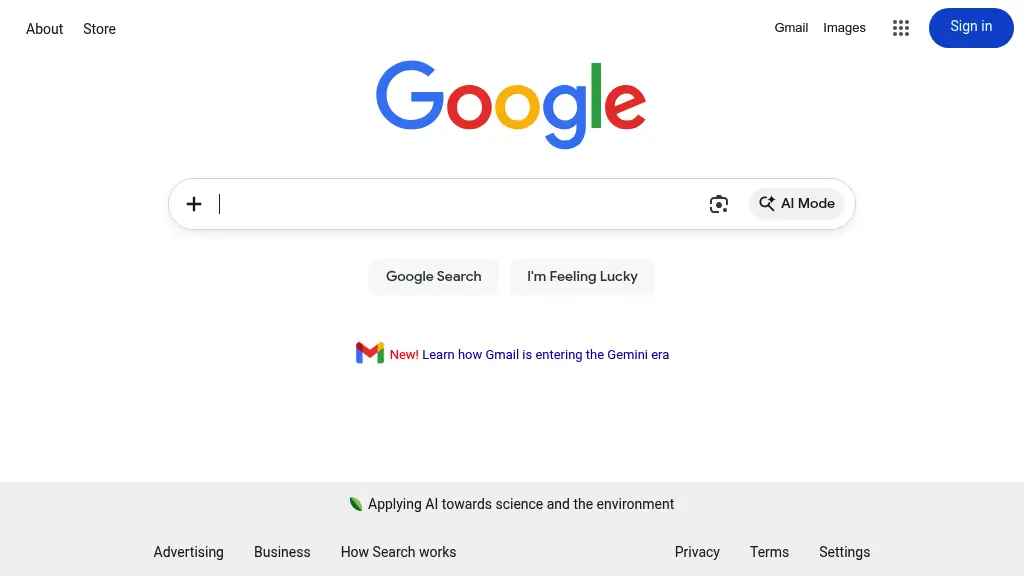This screenshot has height=576, width=1024.
Task: Open Google Images link
Action: tap(844, 28)
